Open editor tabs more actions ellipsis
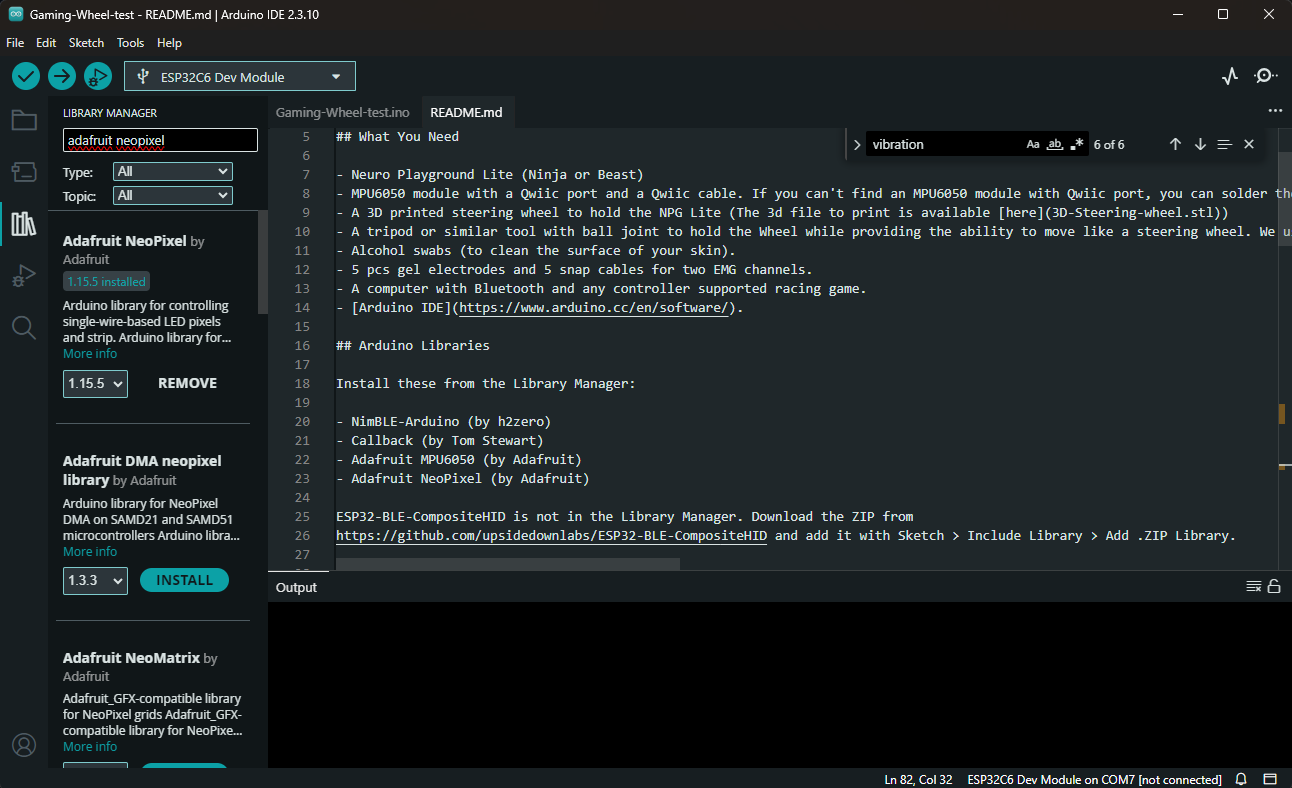1292x788 pixels. (x=1274, y=111)
